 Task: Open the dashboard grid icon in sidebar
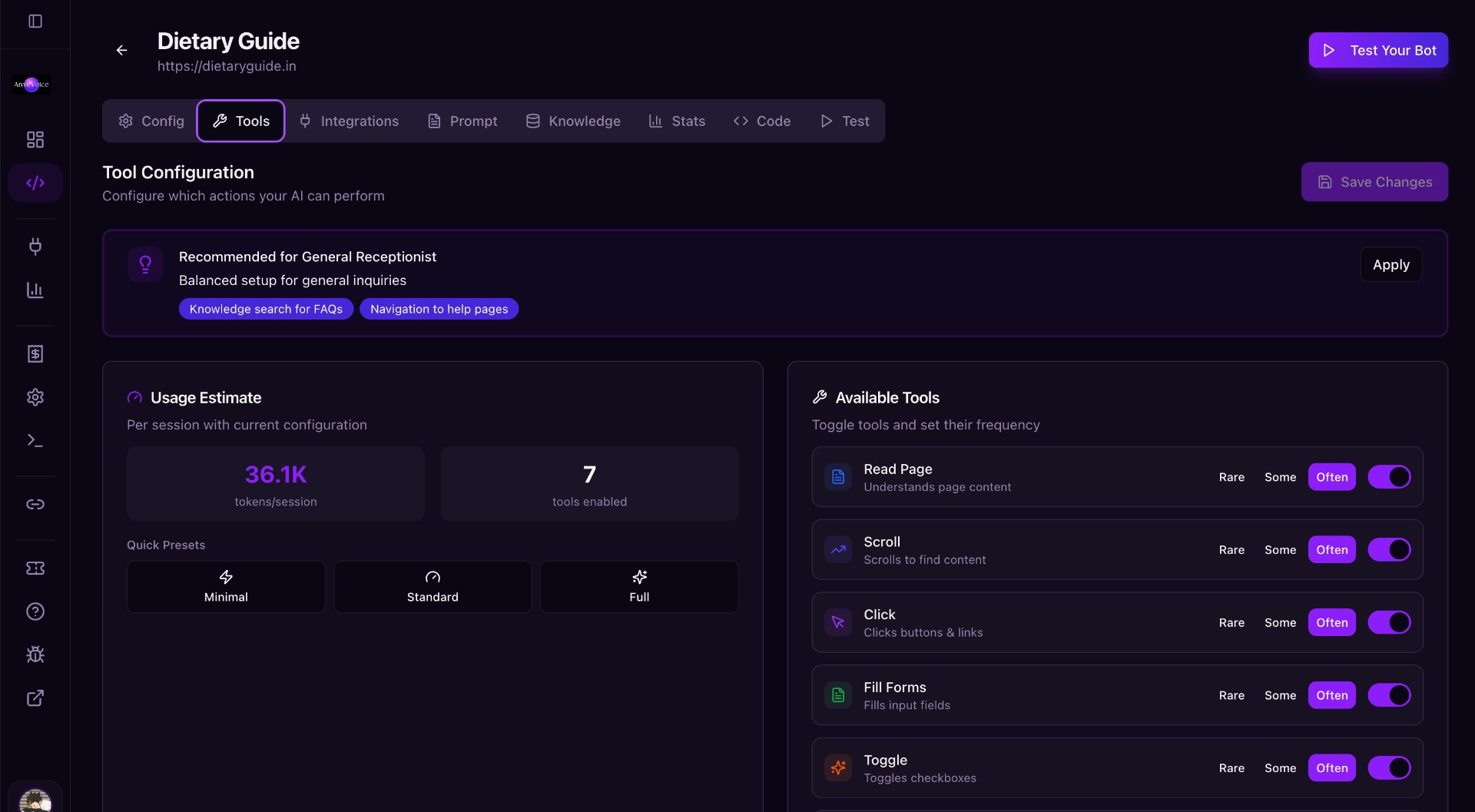point(35,139)
